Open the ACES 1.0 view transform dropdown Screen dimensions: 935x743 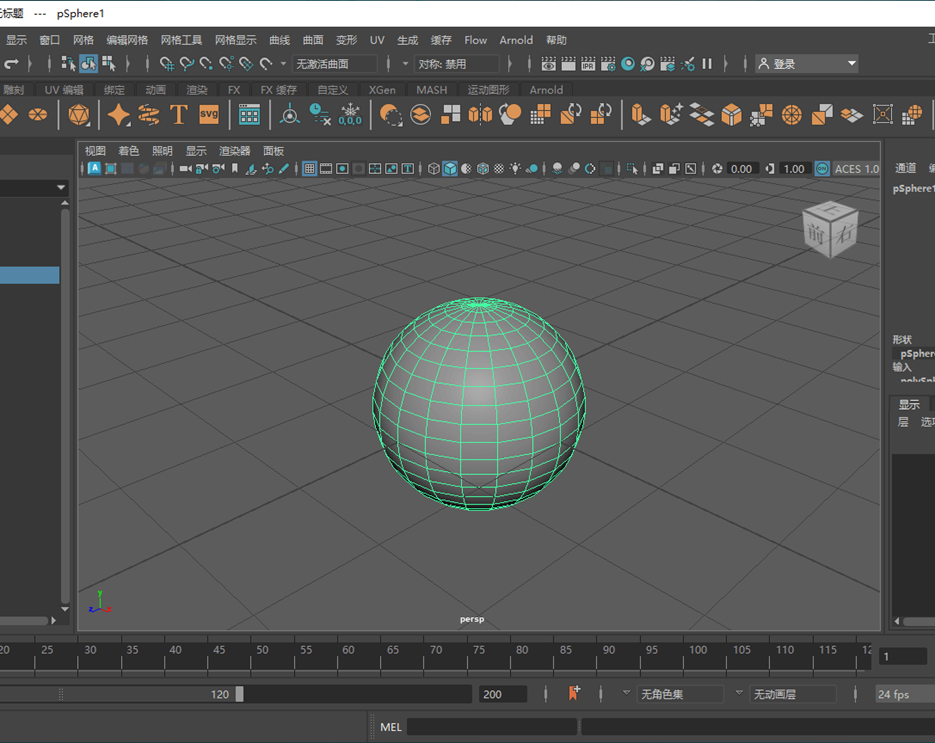[x=856, y=169]
